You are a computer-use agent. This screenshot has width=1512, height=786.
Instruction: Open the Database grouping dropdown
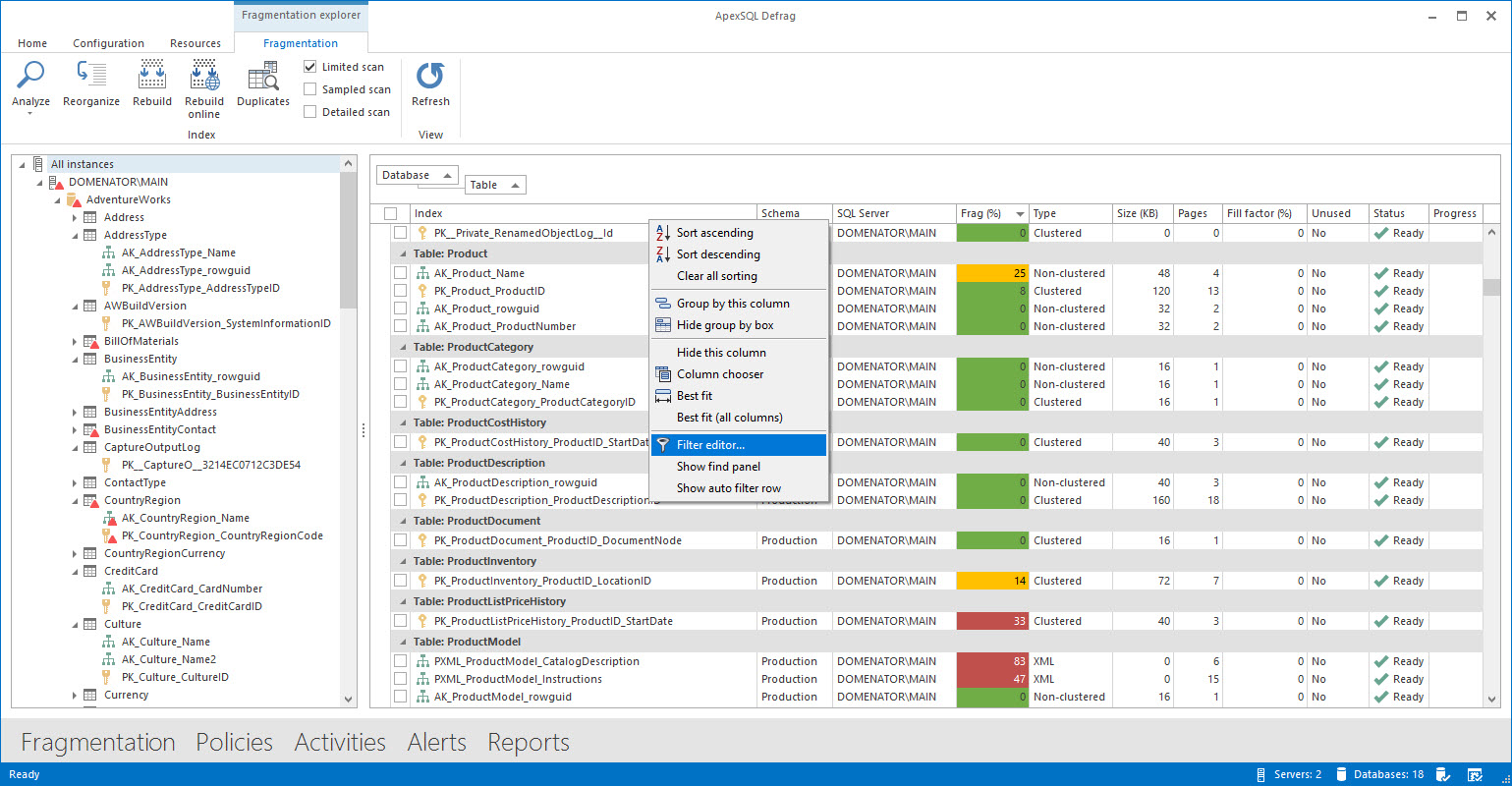coord(417,174)
